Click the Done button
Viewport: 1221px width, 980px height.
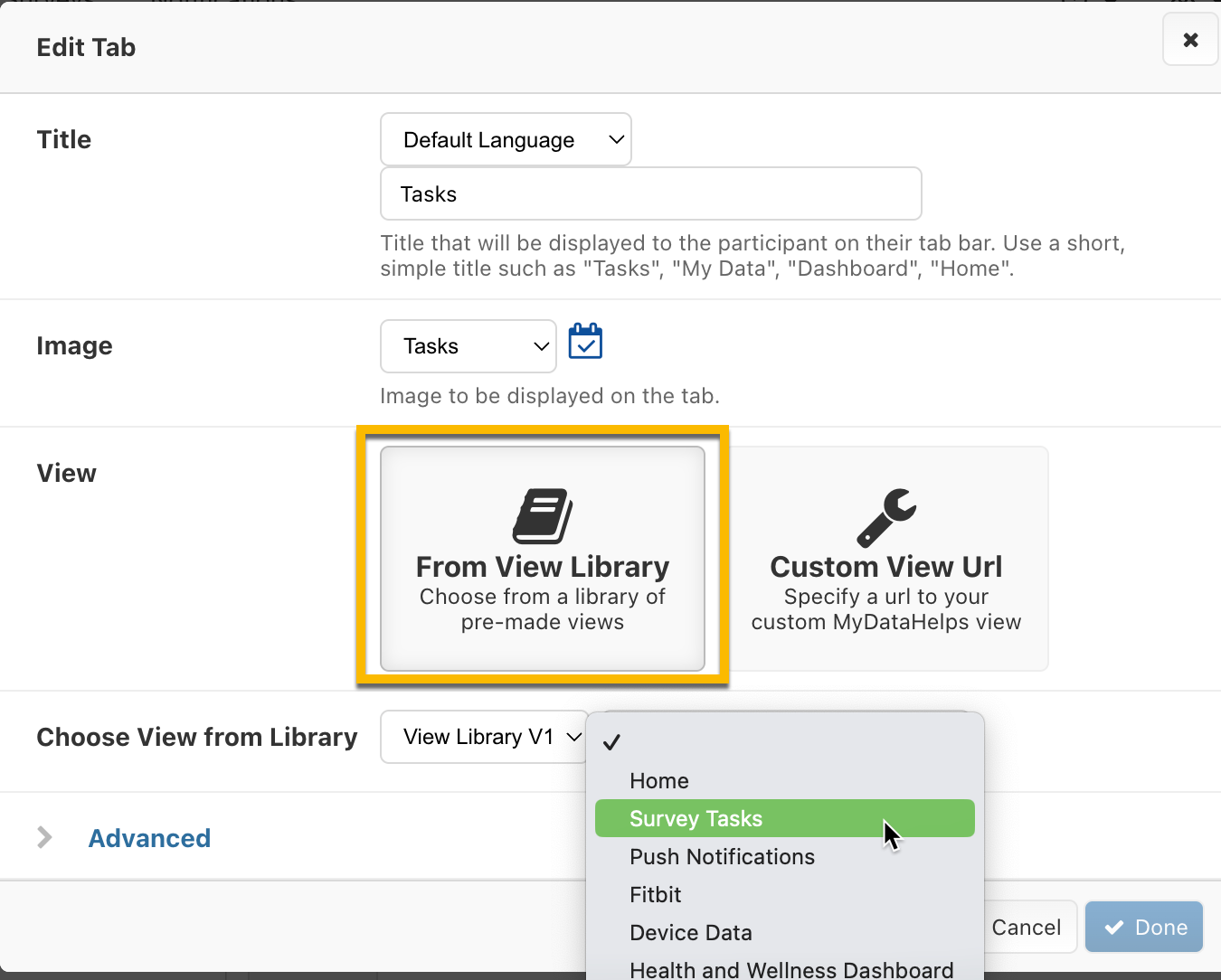[1144, 927]
